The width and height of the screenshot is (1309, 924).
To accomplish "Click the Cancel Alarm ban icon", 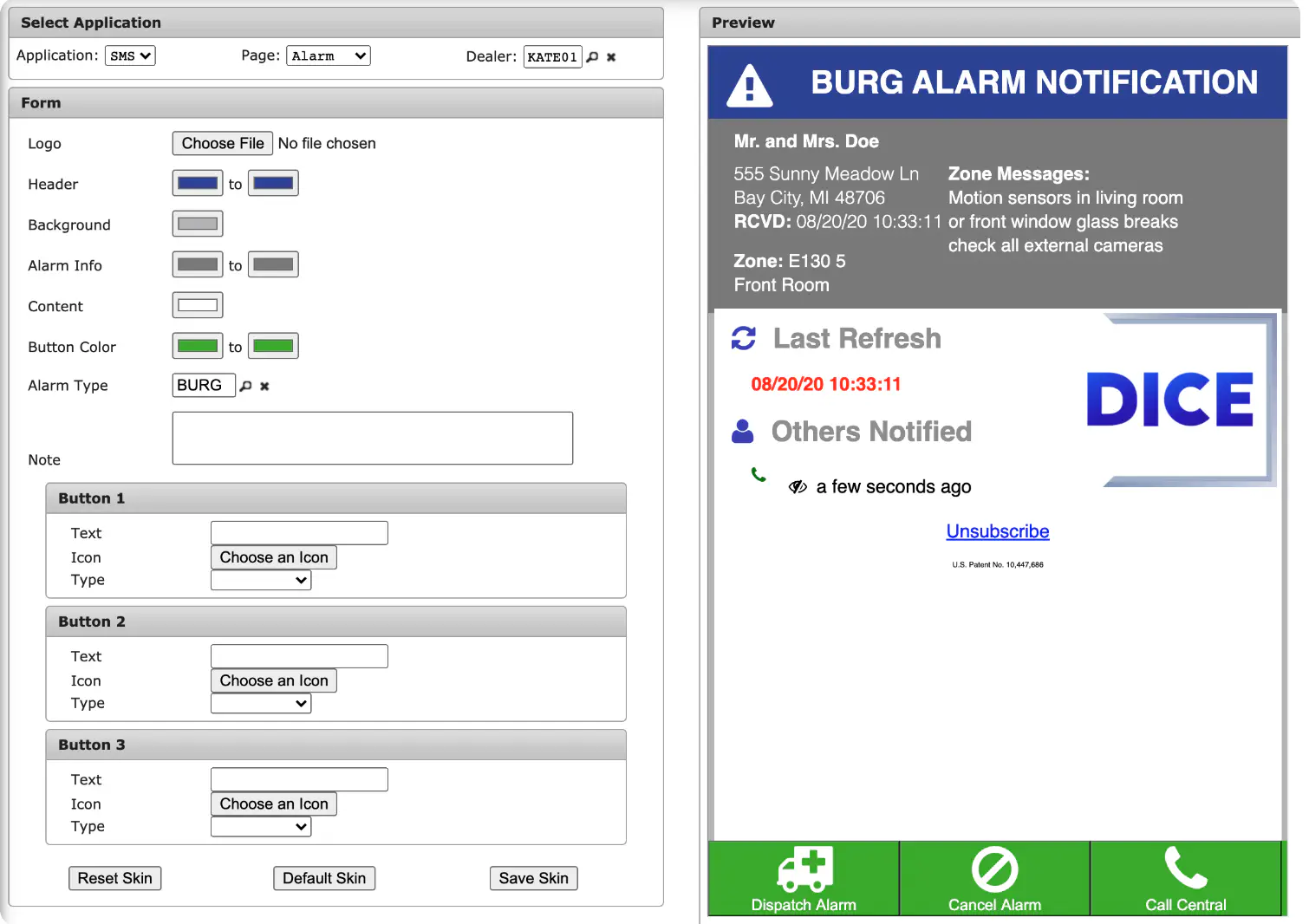I will [x=995, y=869].
